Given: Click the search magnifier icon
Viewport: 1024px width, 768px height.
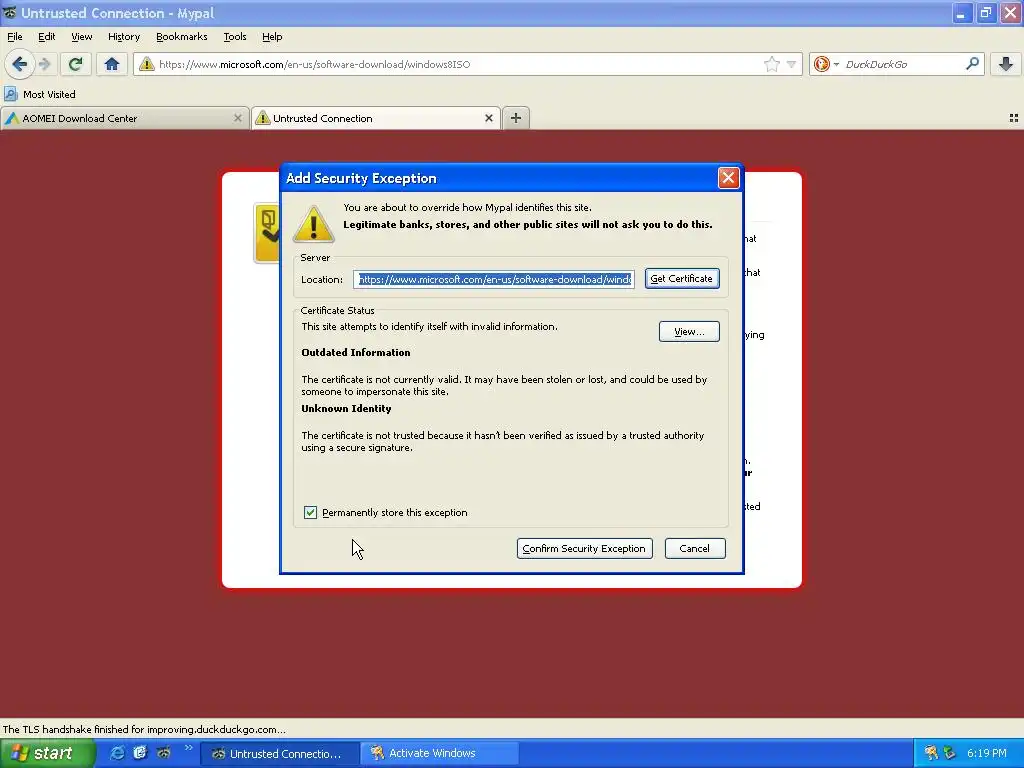Looking at the screenshot, I should click(972, 64).
